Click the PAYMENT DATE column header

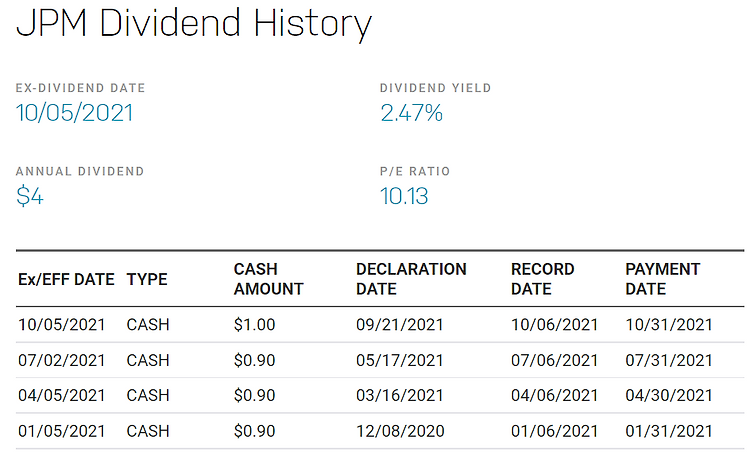pyautogui.click(x=662, y=279)
